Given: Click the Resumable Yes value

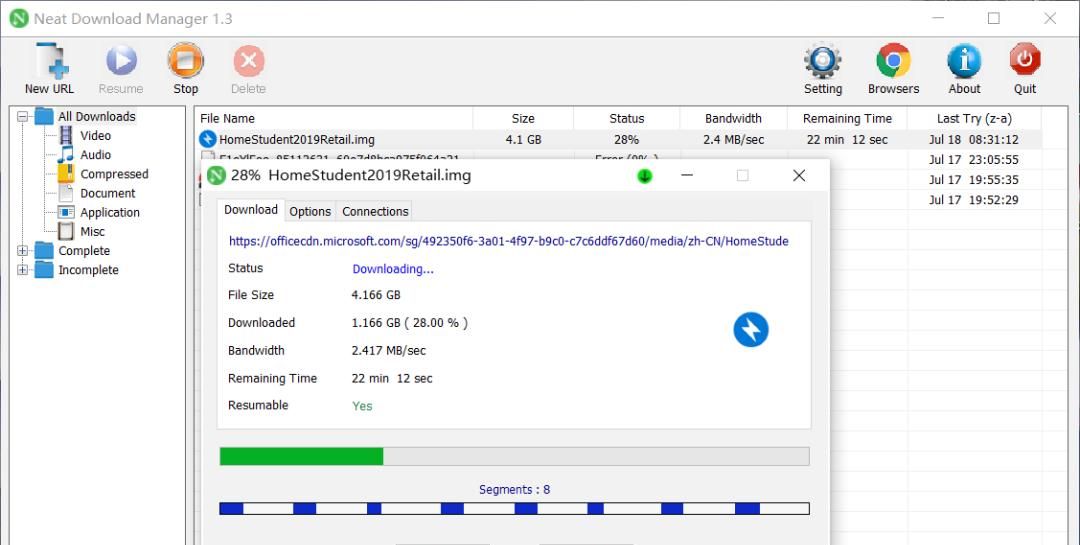Looking at the screenshot, I should pyautogui.click(x=362, y=406).
